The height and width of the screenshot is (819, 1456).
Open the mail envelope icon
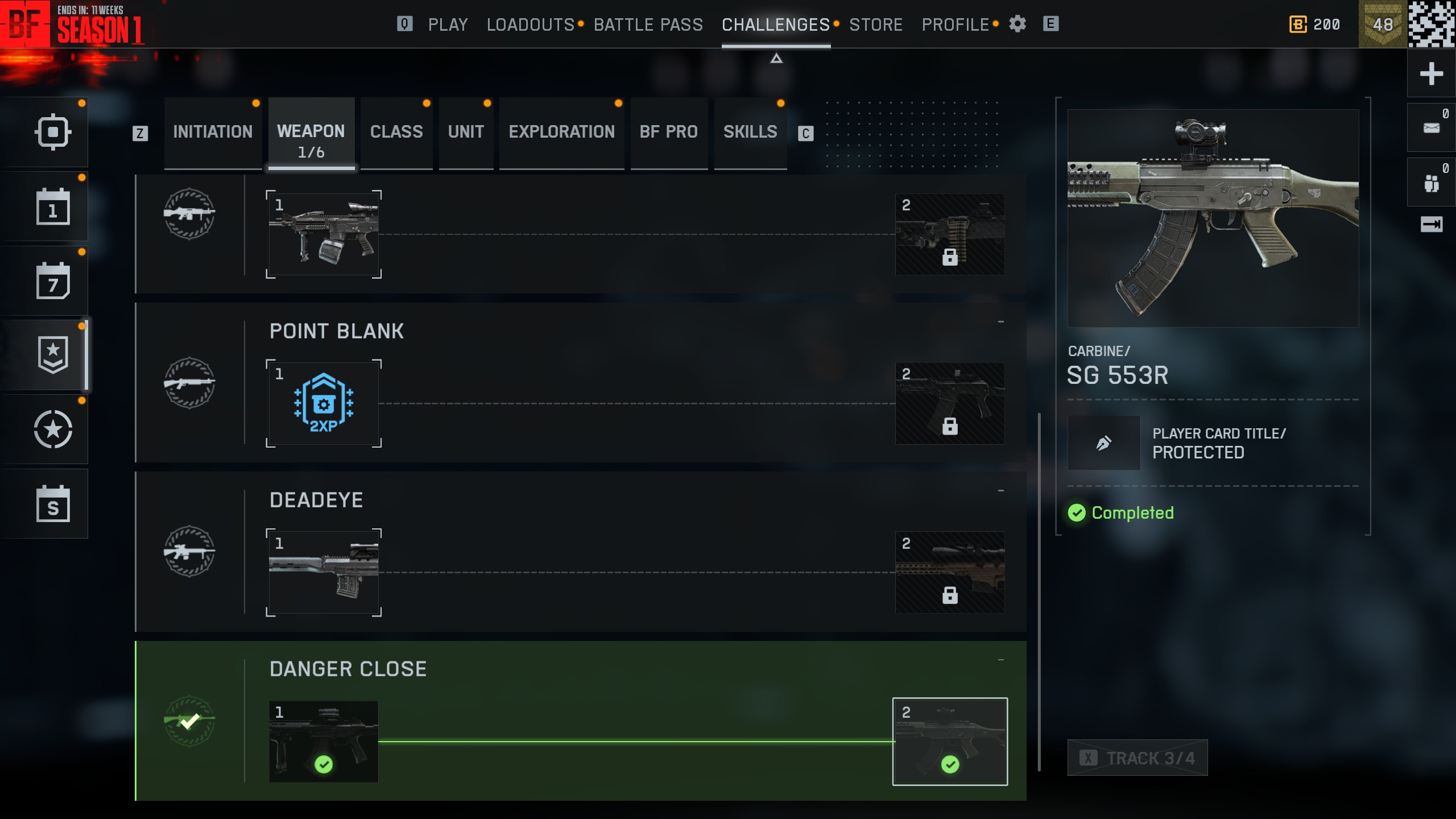1431,128
